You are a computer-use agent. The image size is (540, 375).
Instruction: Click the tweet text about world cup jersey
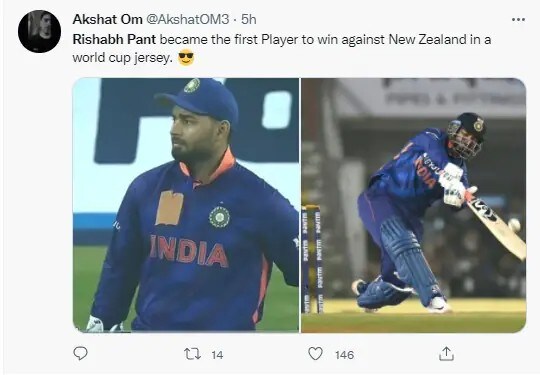click(282, 48)
